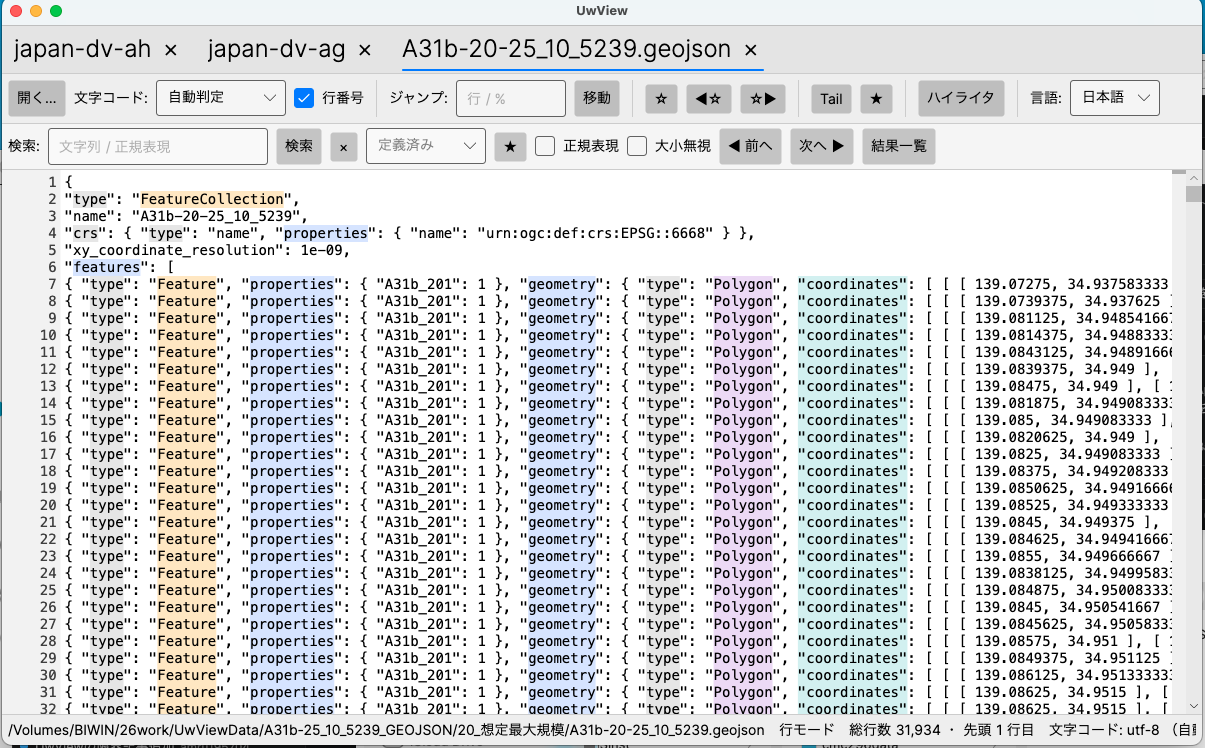
Task: Click 行モード in the status bar
Action: (x=807, y=730)
